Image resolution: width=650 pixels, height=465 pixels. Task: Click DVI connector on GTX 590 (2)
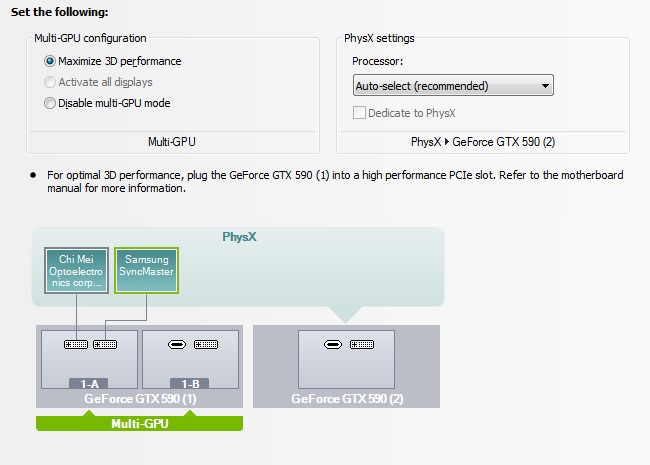pos(362,344)
